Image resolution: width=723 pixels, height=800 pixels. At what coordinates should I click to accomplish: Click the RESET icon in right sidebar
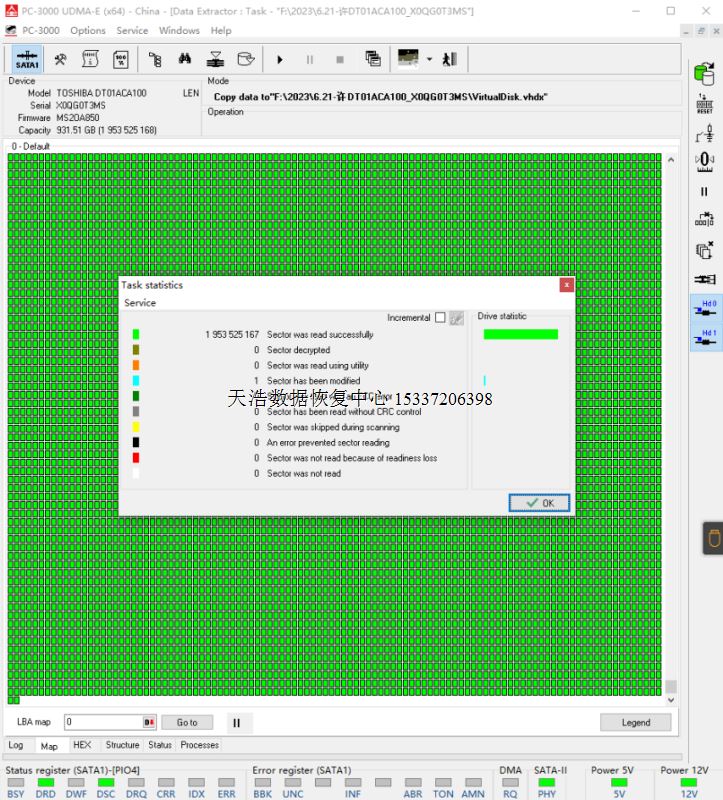coord(704,103)
